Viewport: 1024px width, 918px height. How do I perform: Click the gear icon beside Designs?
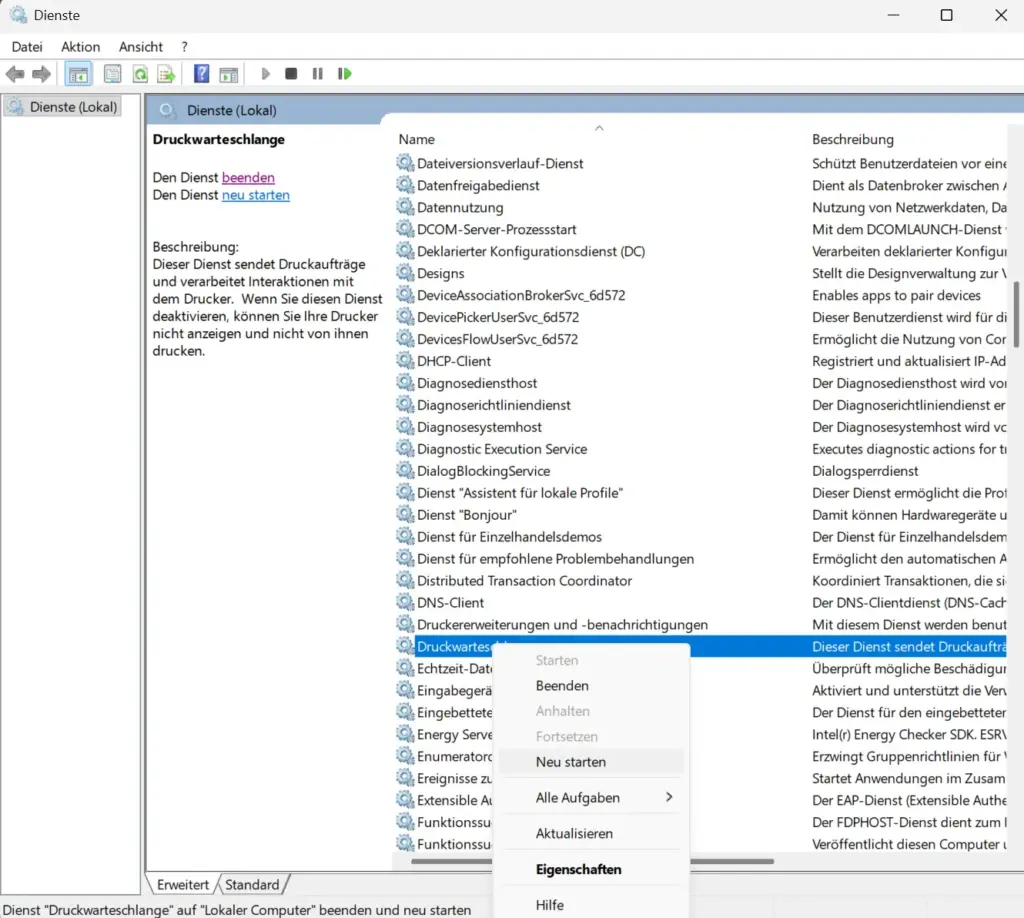tap(406, 273)
